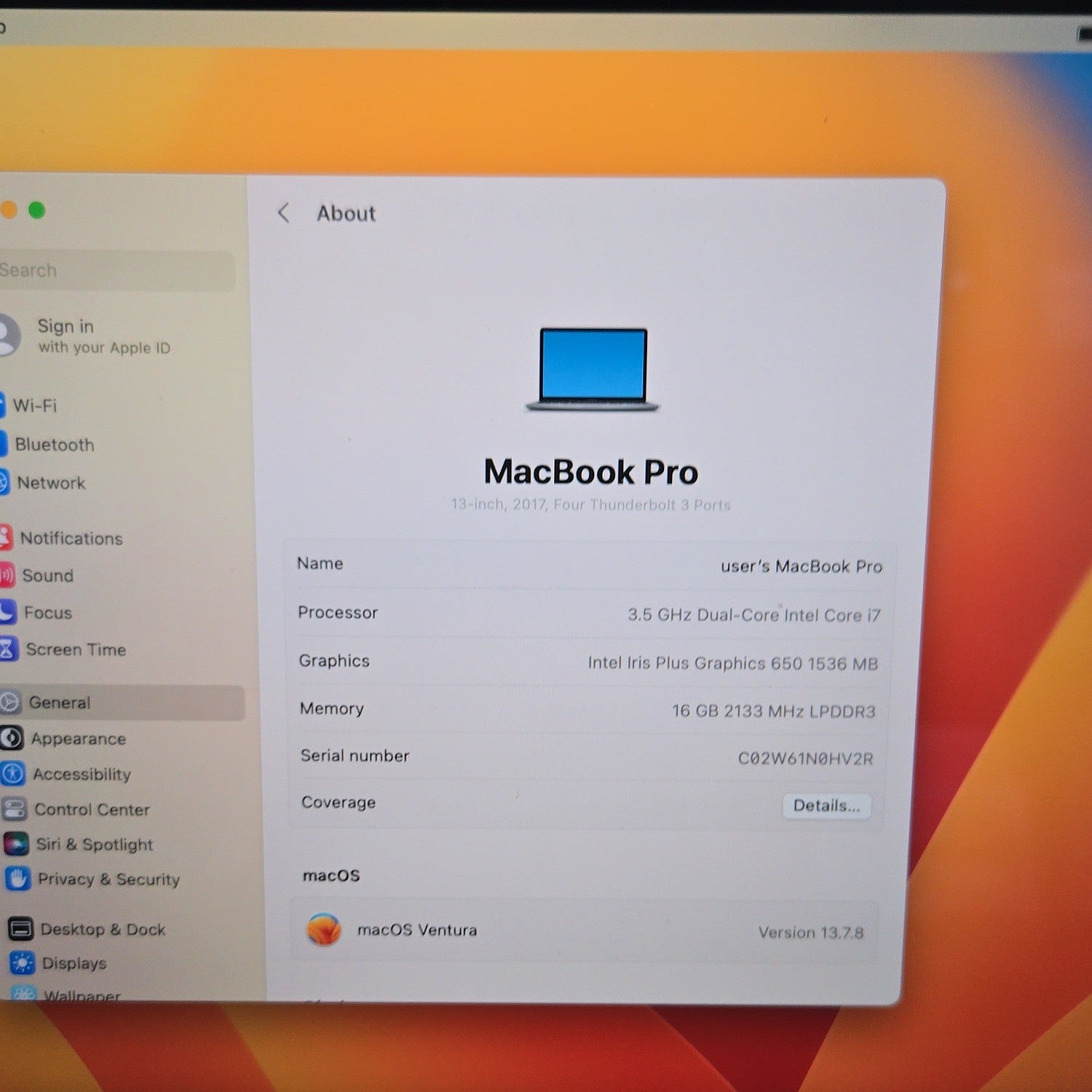Click the Accessibility icon in sidebar
This screenshot has width=1092, height=1092.
click(13, 773)
